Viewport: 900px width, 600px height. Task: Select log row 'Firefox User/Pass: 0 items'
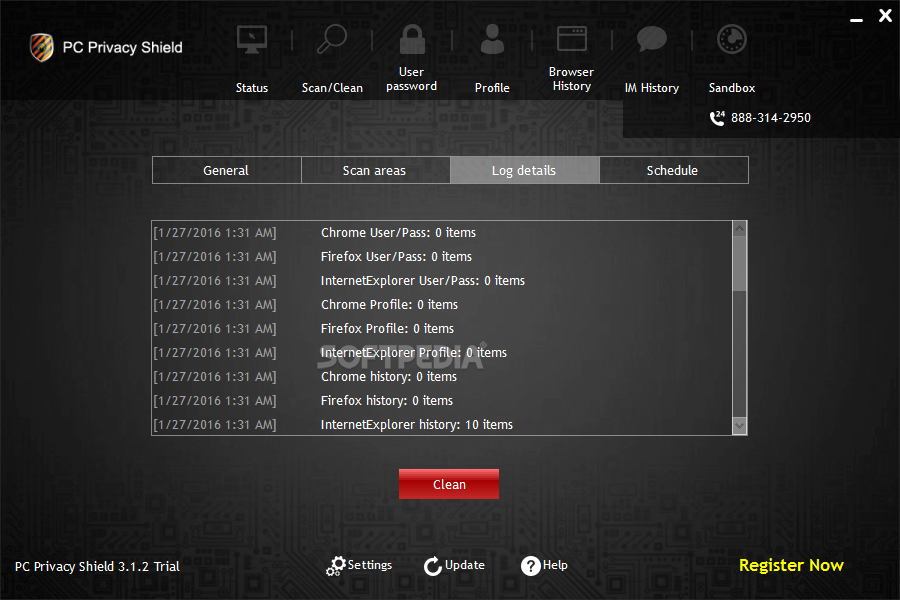click(442, 257)
